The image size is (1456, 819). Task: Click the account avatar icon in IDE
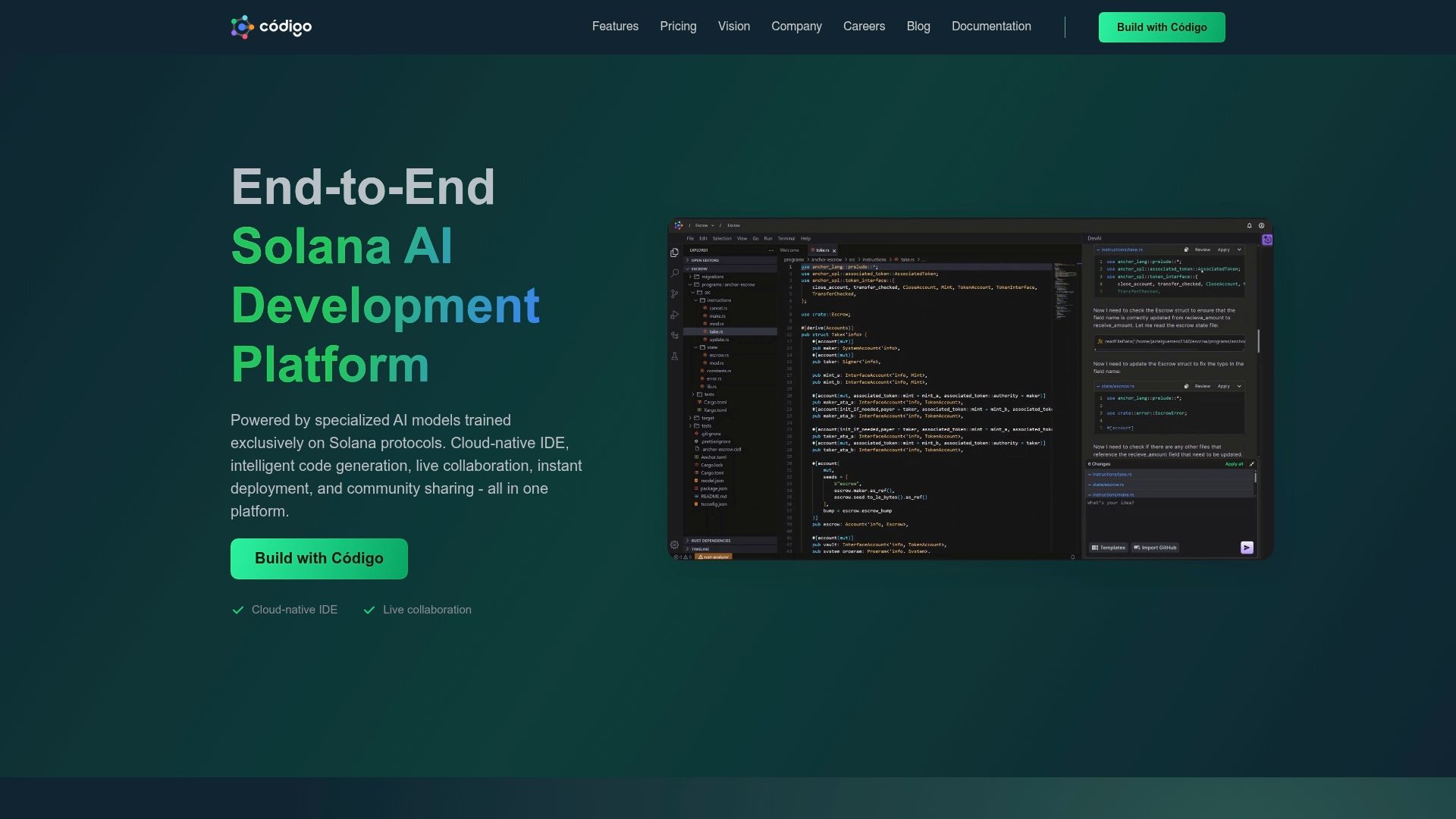[1261, 225]
